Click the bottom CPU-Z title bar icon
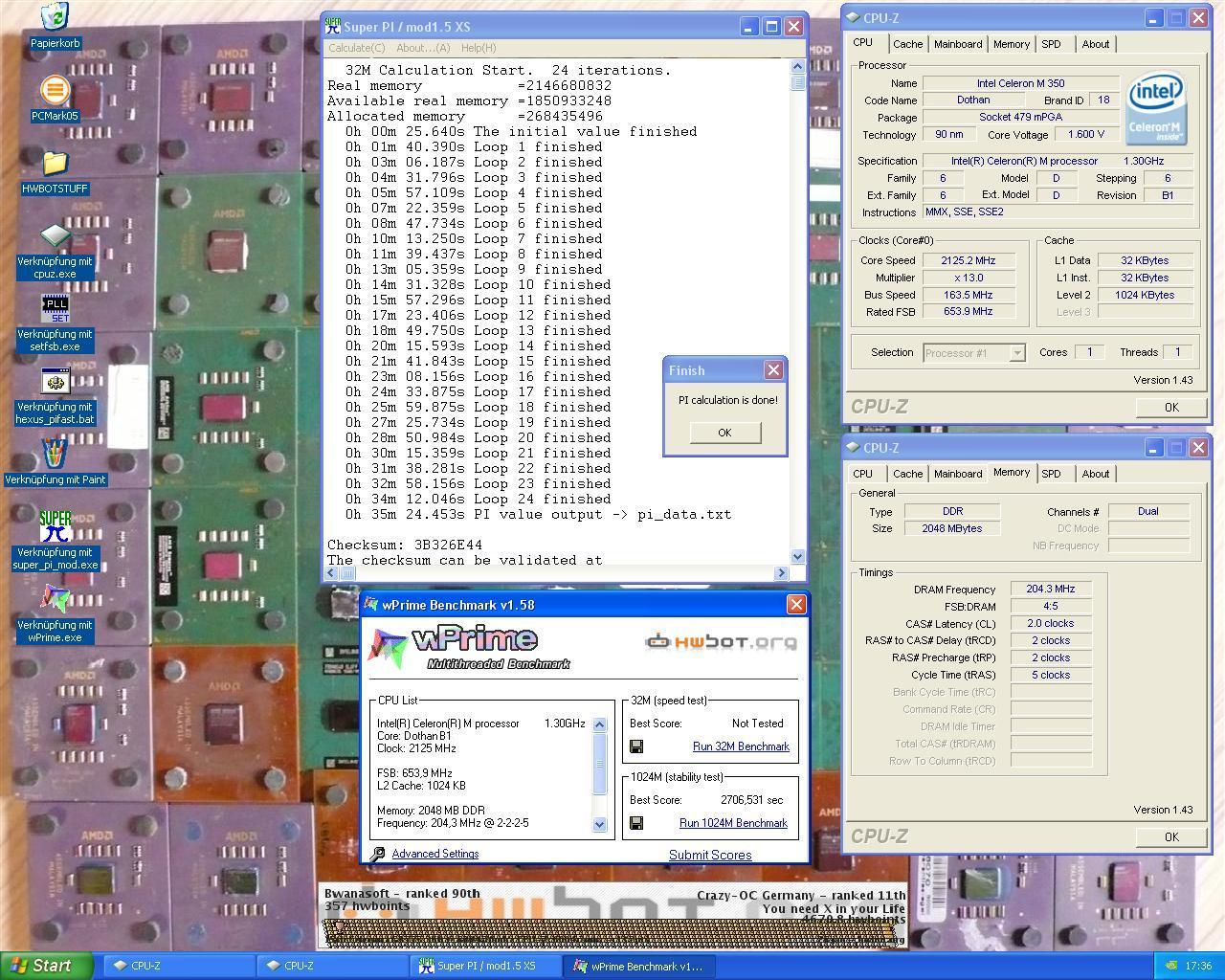This screenshot has width=1225, height=980. point(853,447)
